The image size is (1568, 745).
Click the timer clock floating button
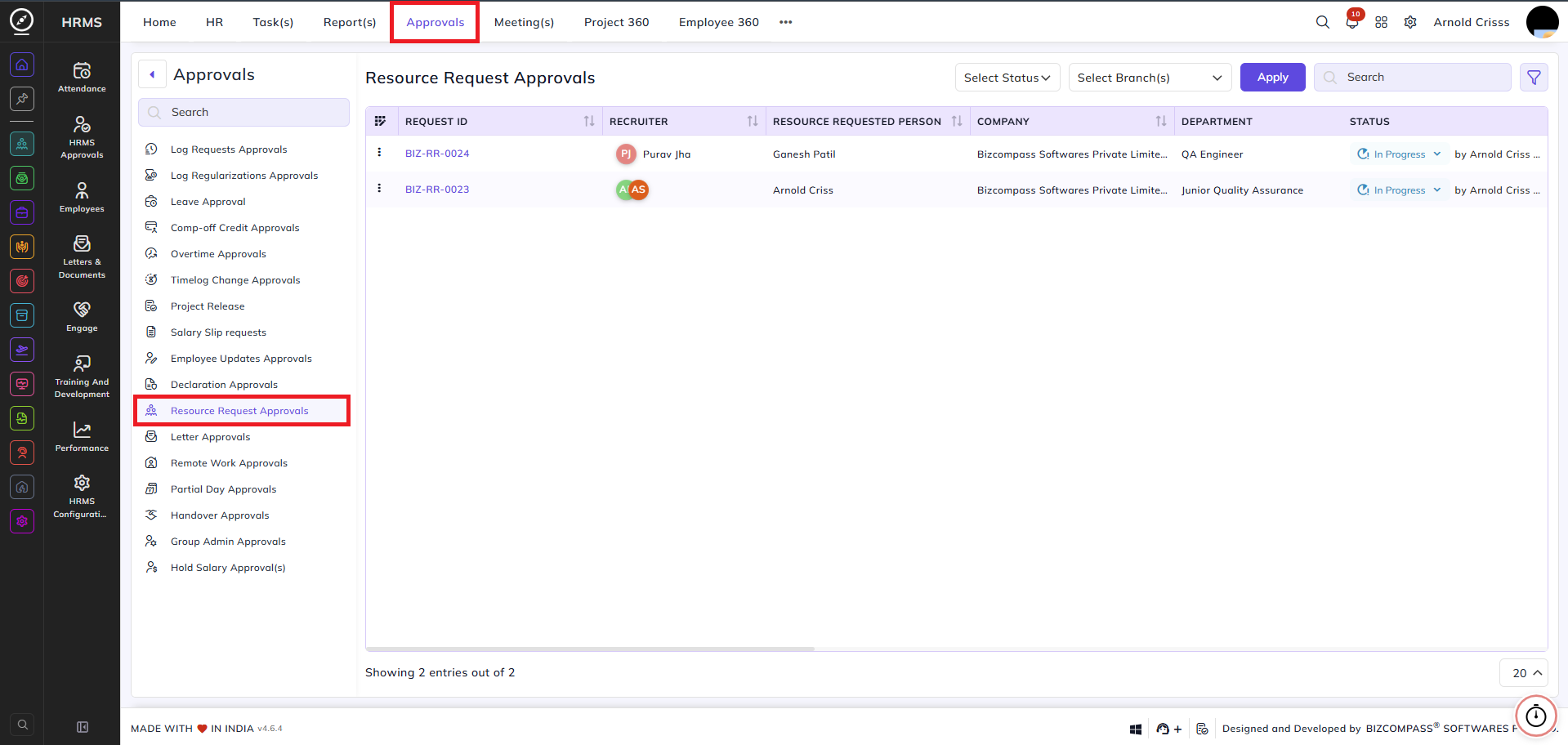tap(1536, 716)
